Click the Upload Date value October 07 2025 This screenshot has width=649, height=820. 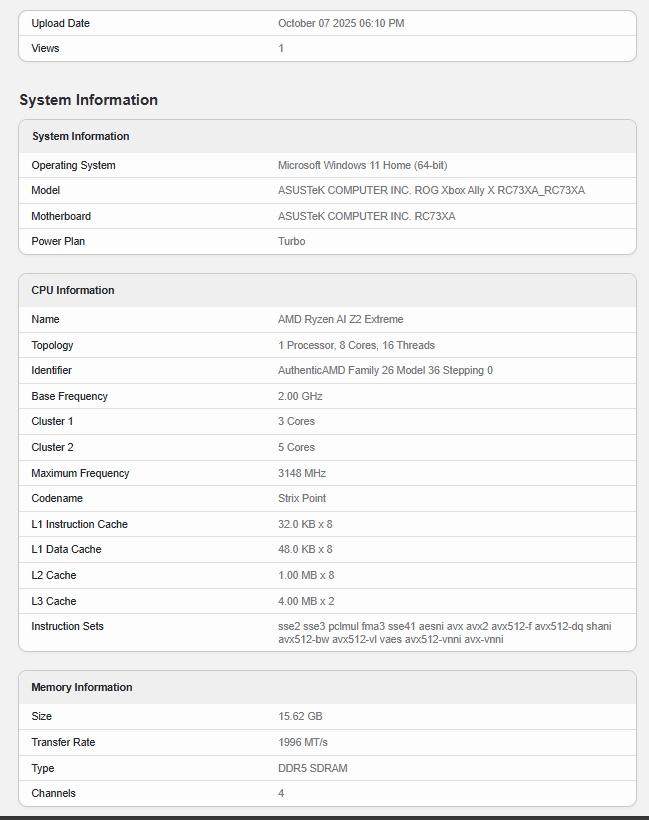(341, 23)
